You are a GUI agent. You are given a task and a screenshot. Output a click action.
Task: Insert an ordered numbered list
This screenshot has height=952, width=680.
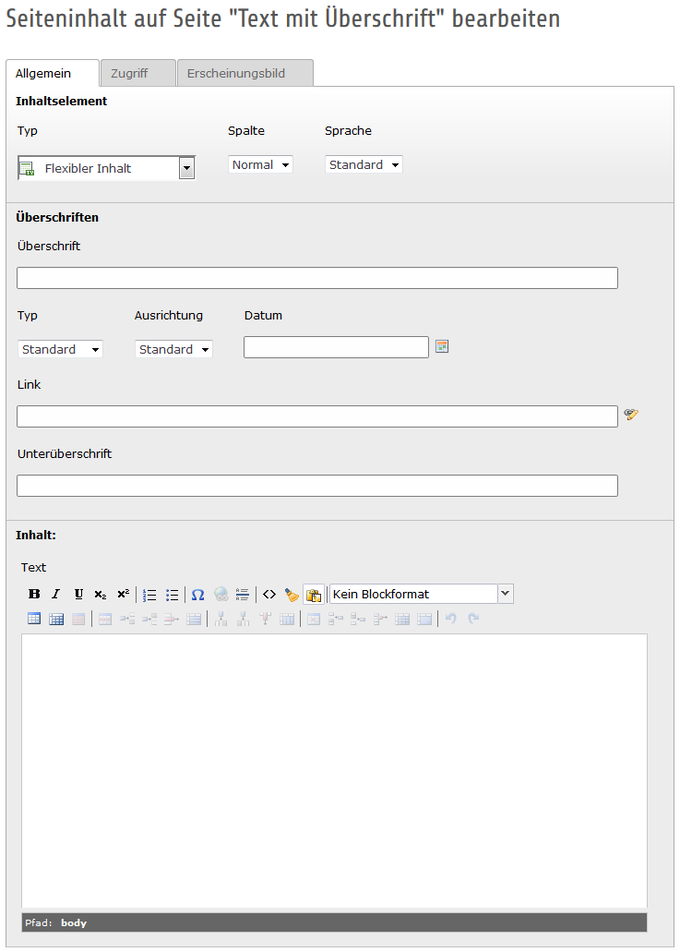tap(149, 594)
